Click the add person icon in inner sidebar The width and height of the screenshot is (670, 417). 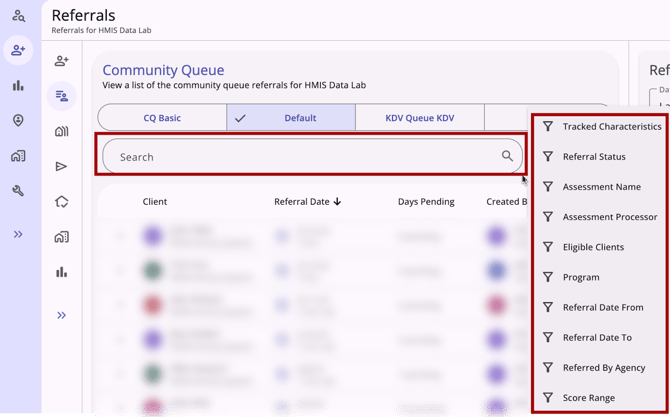coord(62,61)
